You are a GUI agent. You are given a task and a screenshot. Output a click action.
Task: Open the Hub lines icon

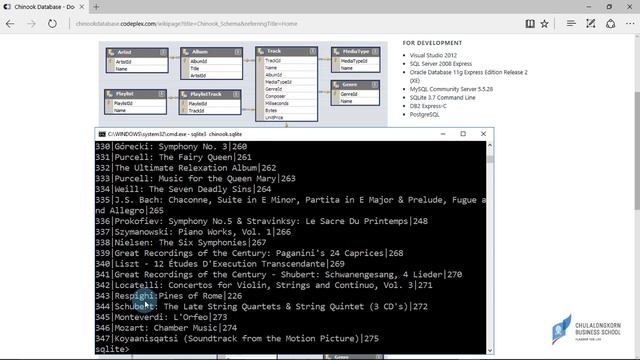571,24
